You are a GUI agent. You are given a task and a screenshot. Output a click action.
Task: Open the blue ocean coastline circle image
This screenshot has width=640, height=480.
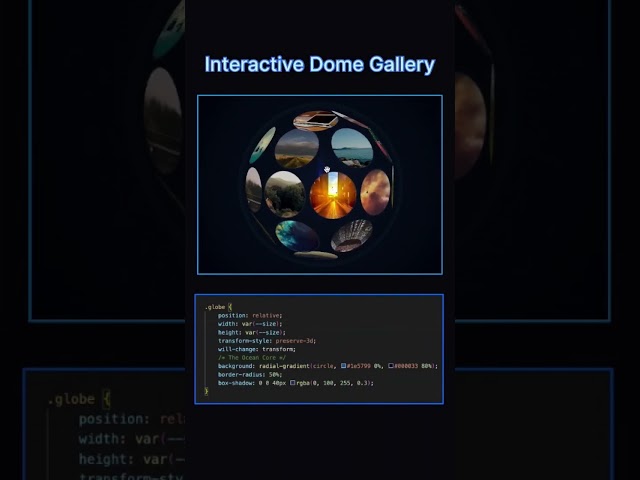(x=352, y=147)
